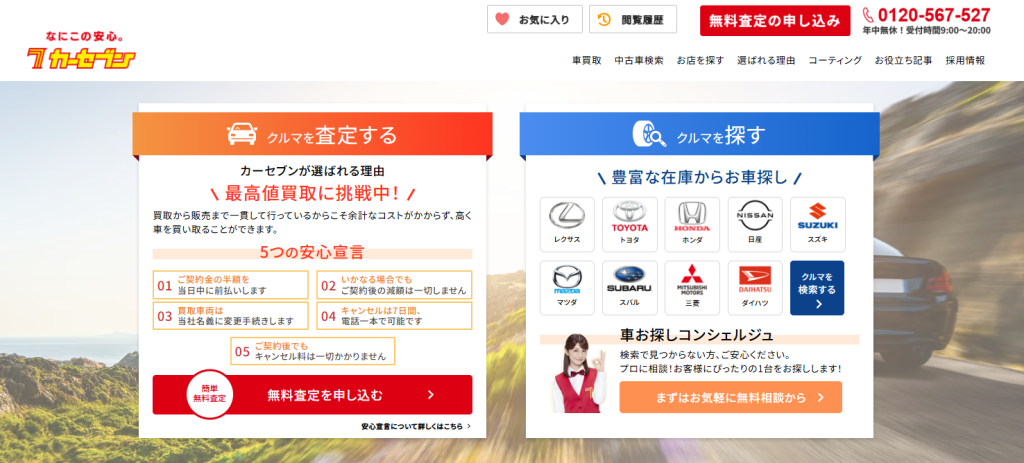Pick the Daihatsu brand logo tile

coord(755,288)
